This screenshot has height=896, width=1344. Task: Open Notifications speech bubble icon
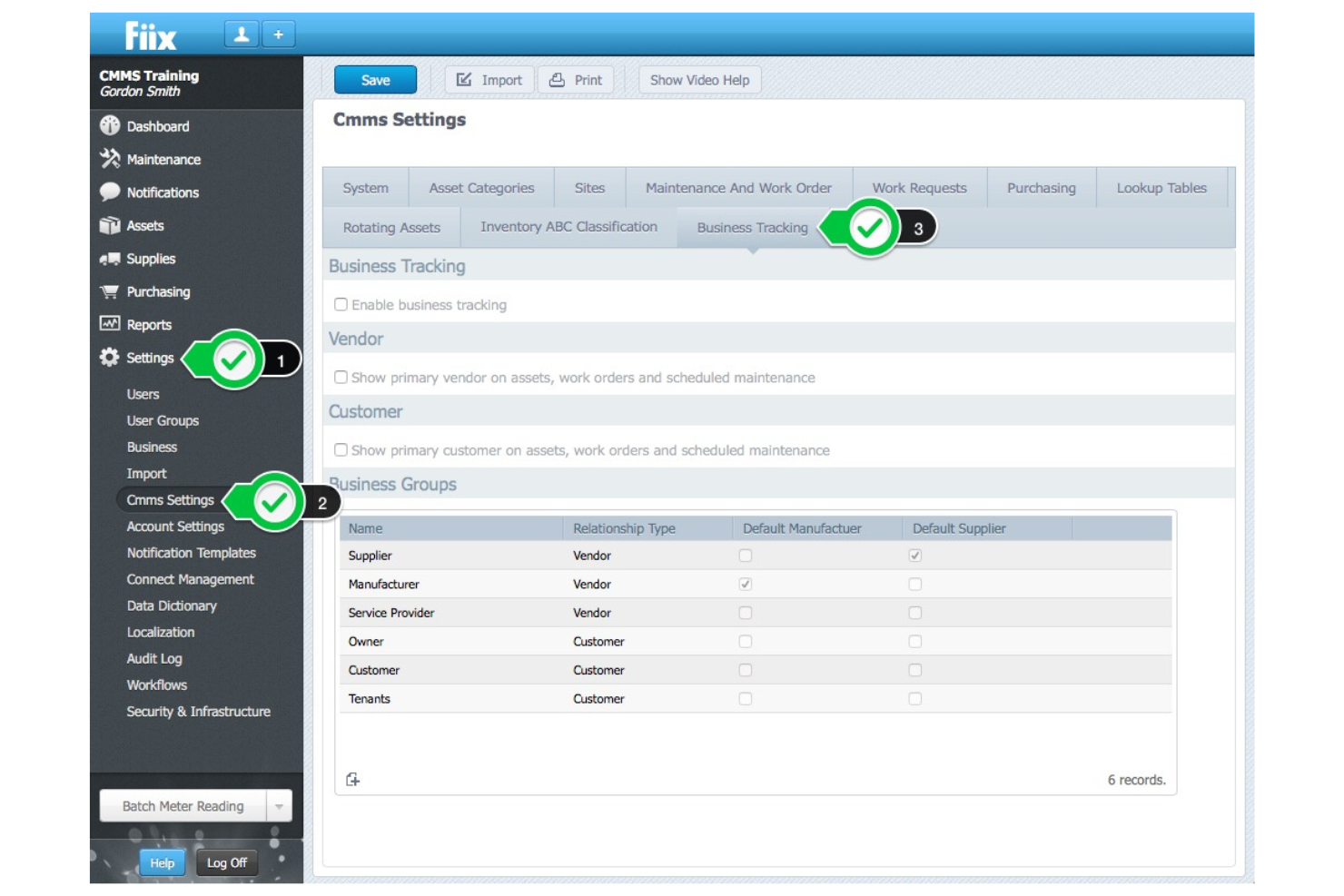click(109, 192)
